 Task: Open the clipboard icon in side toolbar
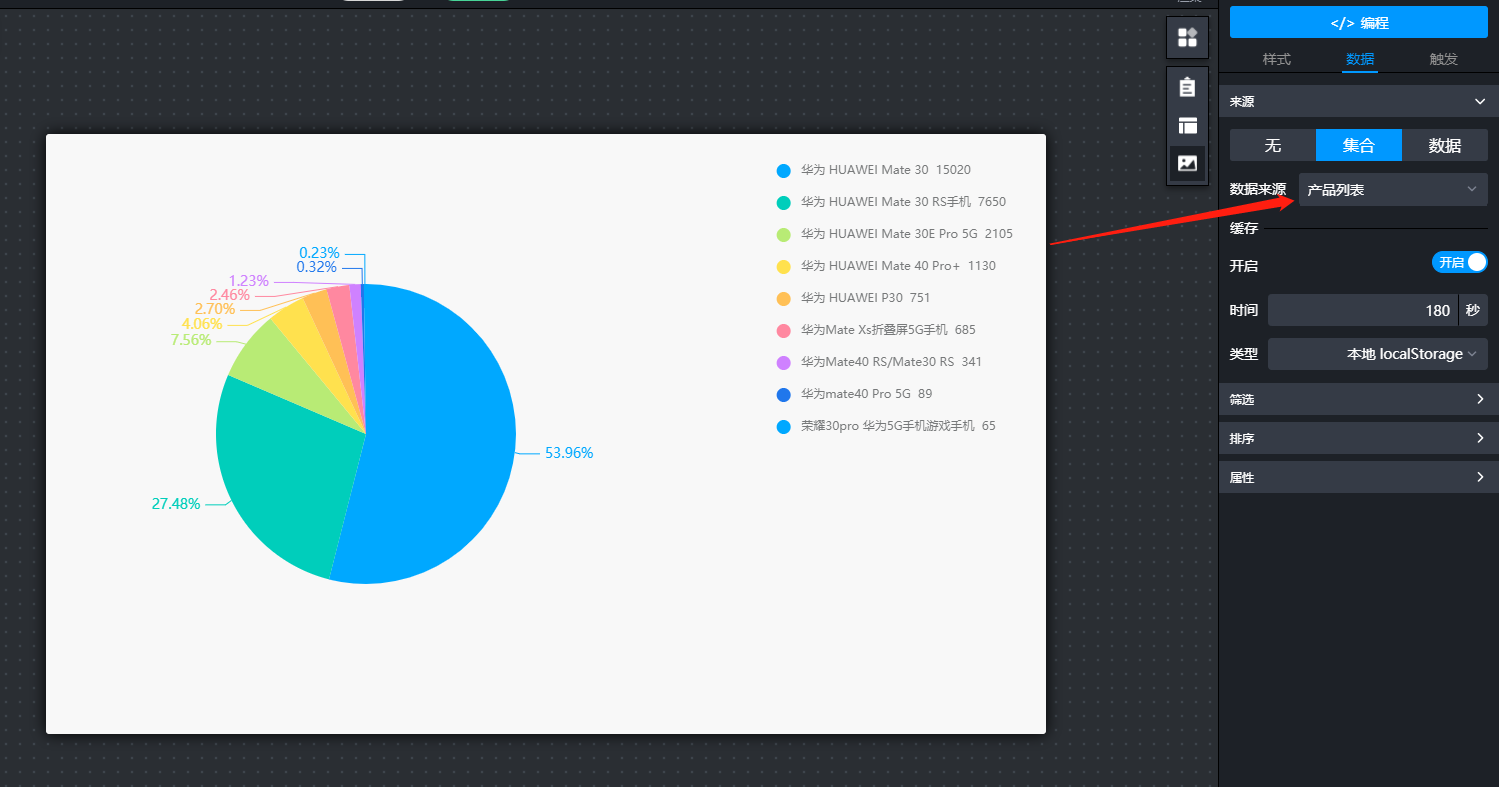[1187, 87]
